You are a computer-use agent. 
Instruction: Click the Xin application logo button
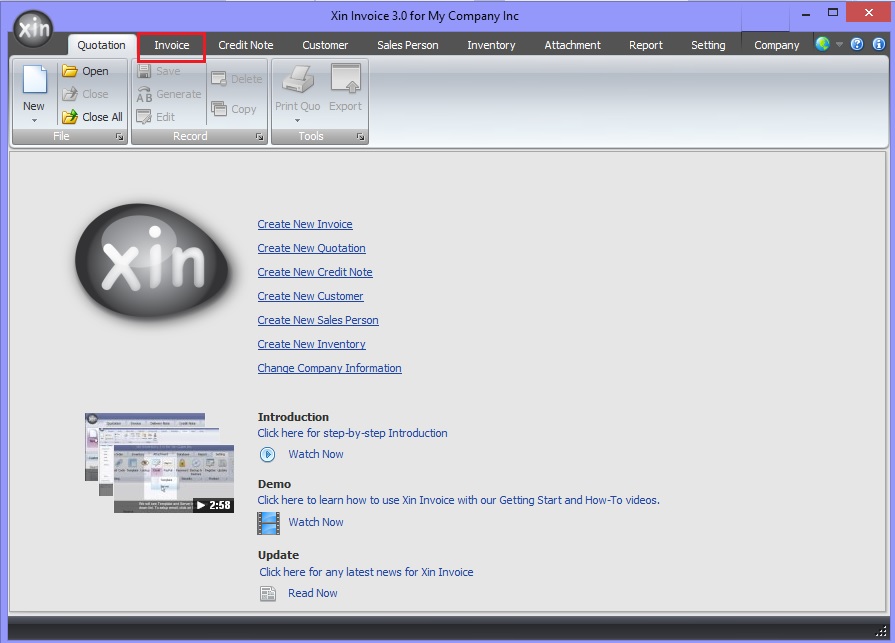pyautogui.click(x=33, y=29)
